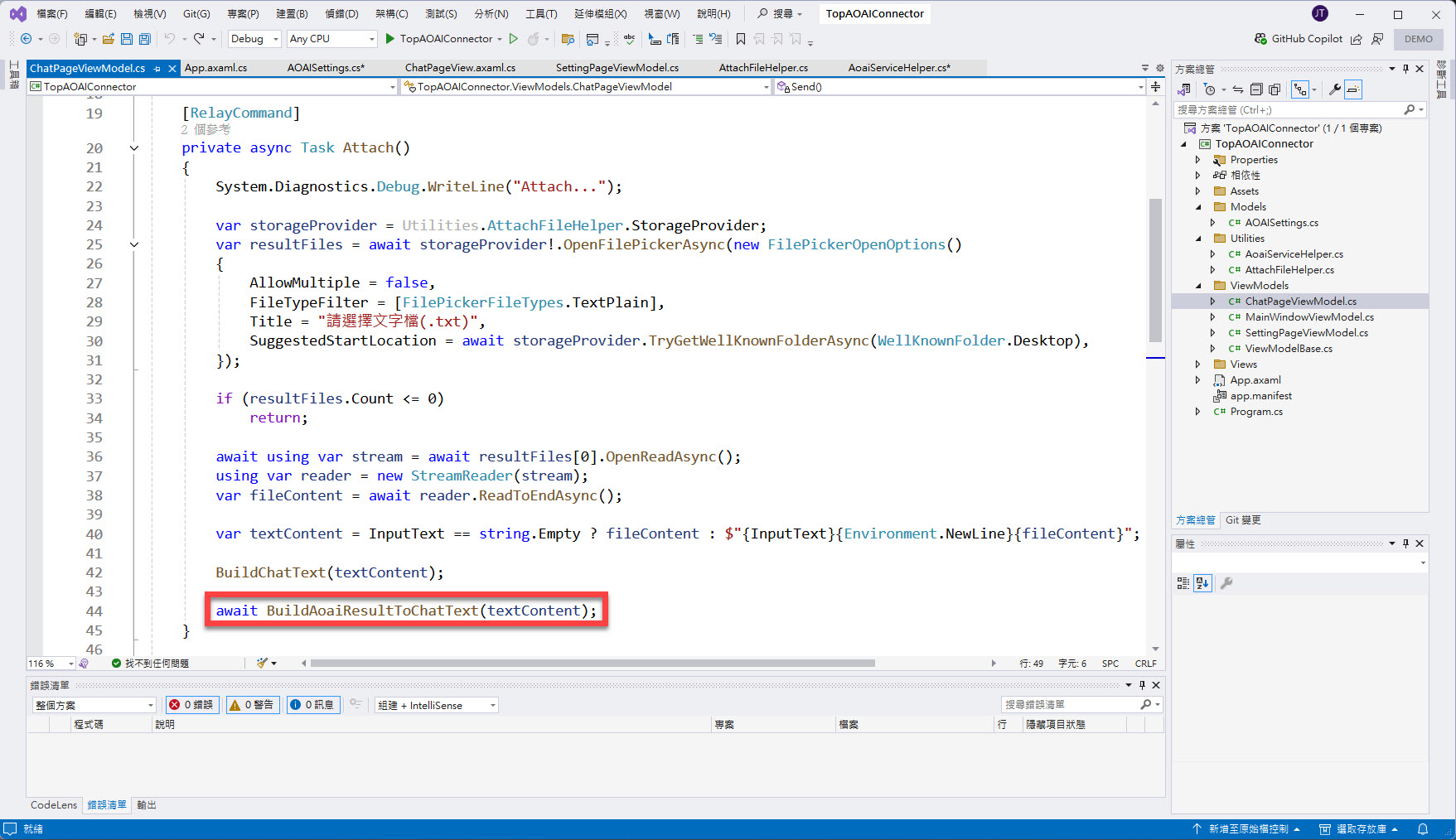Click notifications bell in status bar

click(1423, 829)
